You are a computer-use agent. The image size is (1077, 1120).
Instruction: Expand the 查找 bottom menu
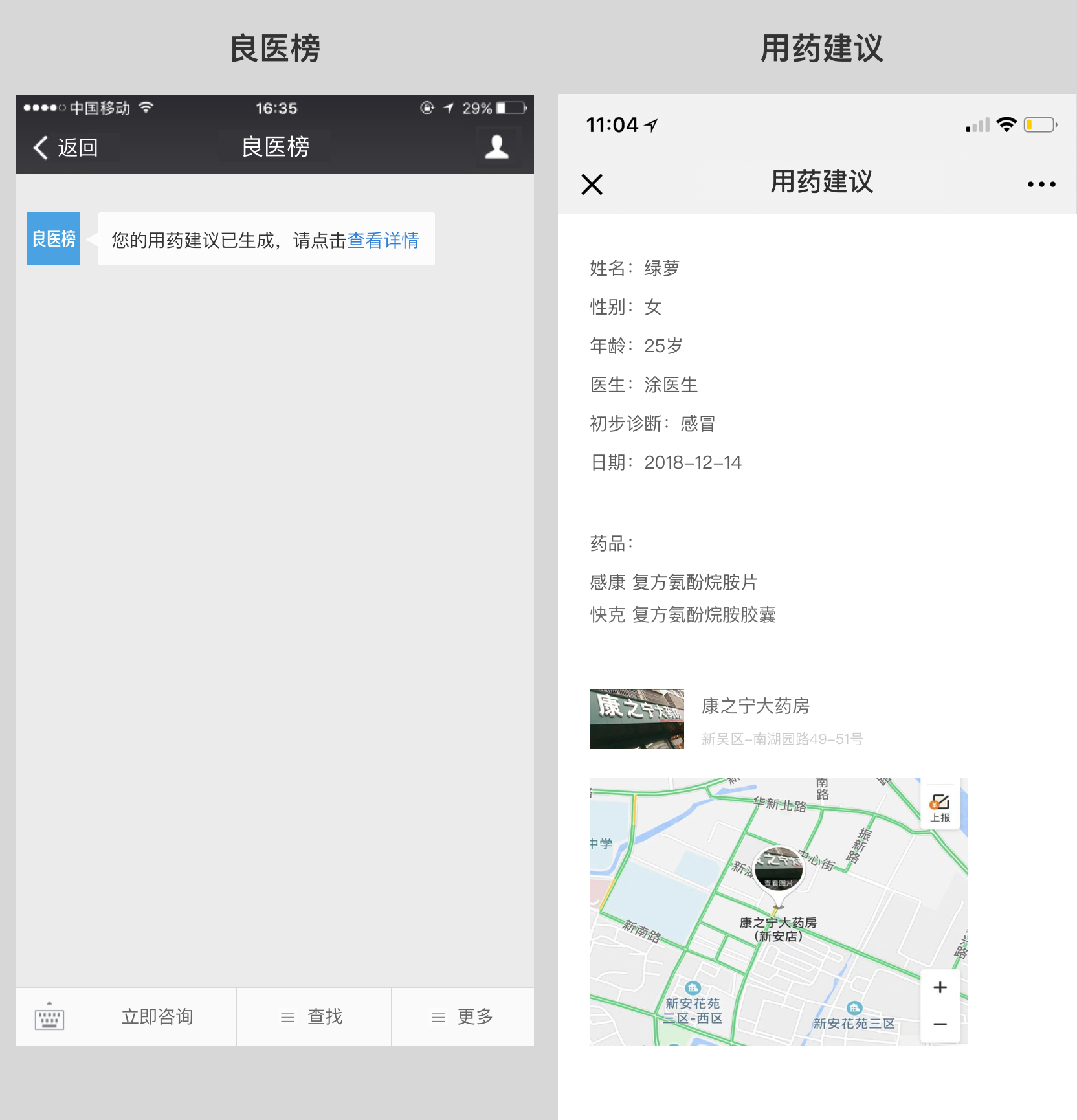pyautogui.click(x=314, y=1017)
